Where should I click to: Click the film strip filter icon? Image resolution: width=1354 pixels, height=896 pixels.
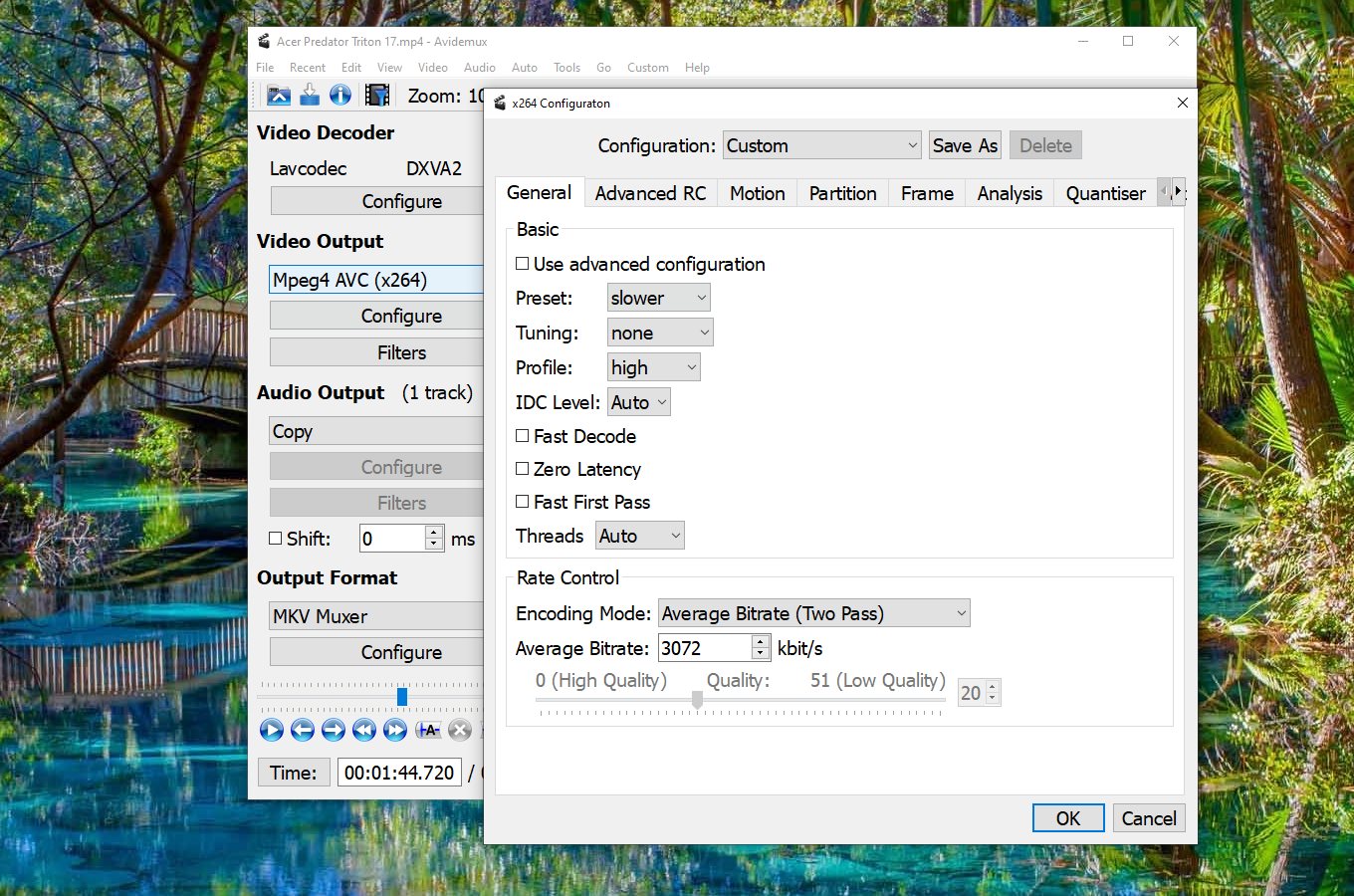tap(376, 96)
